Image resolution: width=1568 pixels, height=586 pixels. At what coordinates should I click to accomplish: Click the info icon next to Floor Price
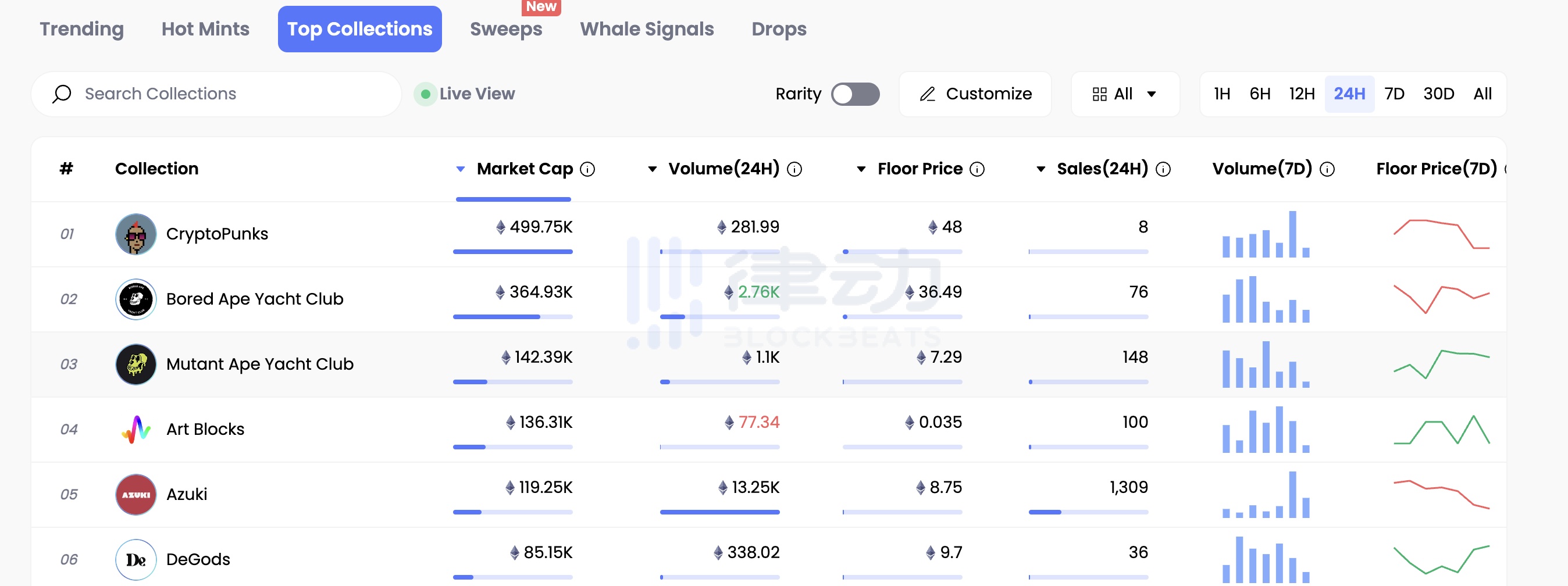tap(977, 169)
